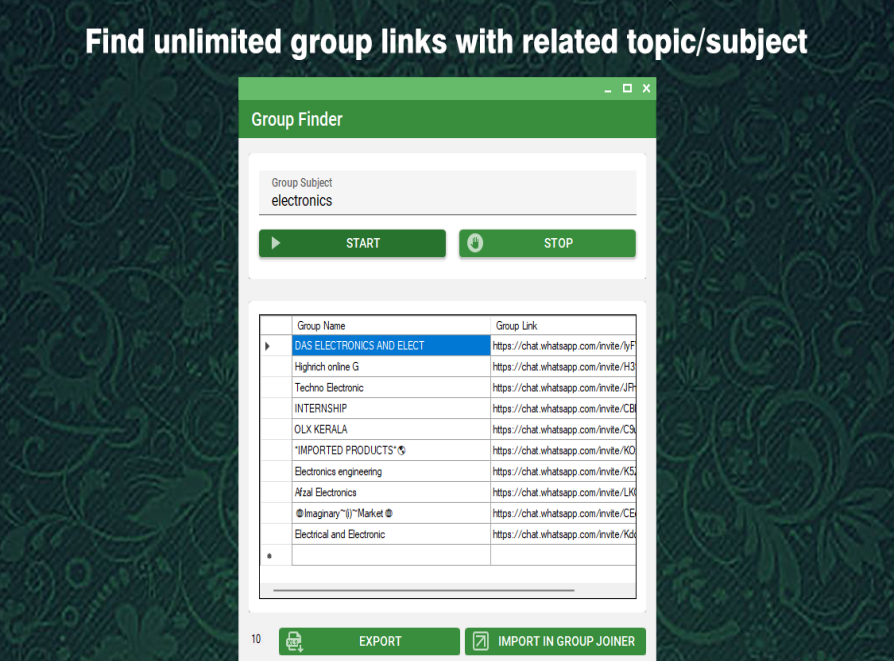Minimize the Group Finder window
Viewport: 894px width, 661px height.
608,89
